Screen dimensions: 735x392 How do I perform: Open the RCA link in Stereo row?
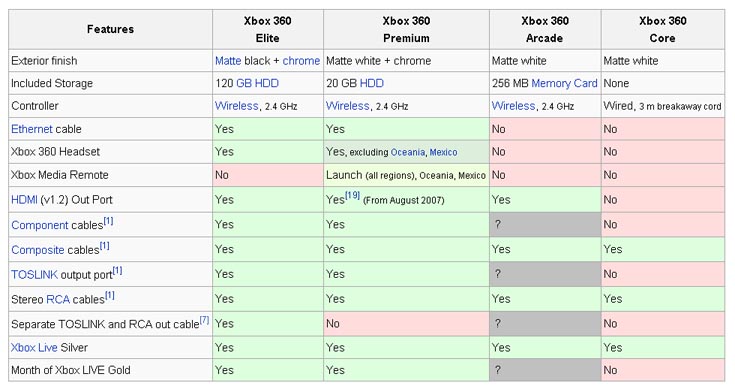58,300
